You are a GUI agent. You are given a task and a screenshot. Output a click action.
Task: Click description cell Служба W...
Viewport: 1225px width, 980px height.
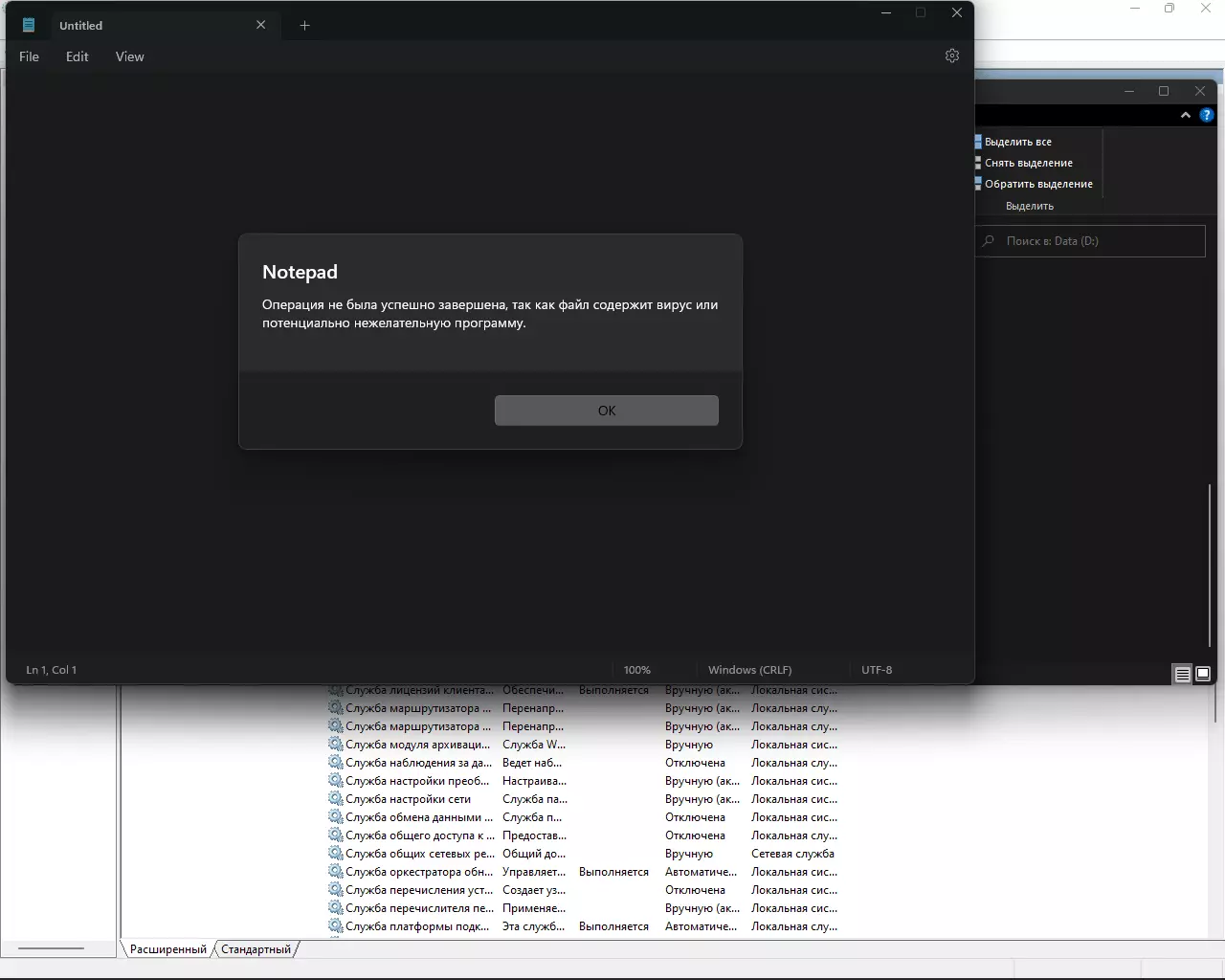point(534,745)
